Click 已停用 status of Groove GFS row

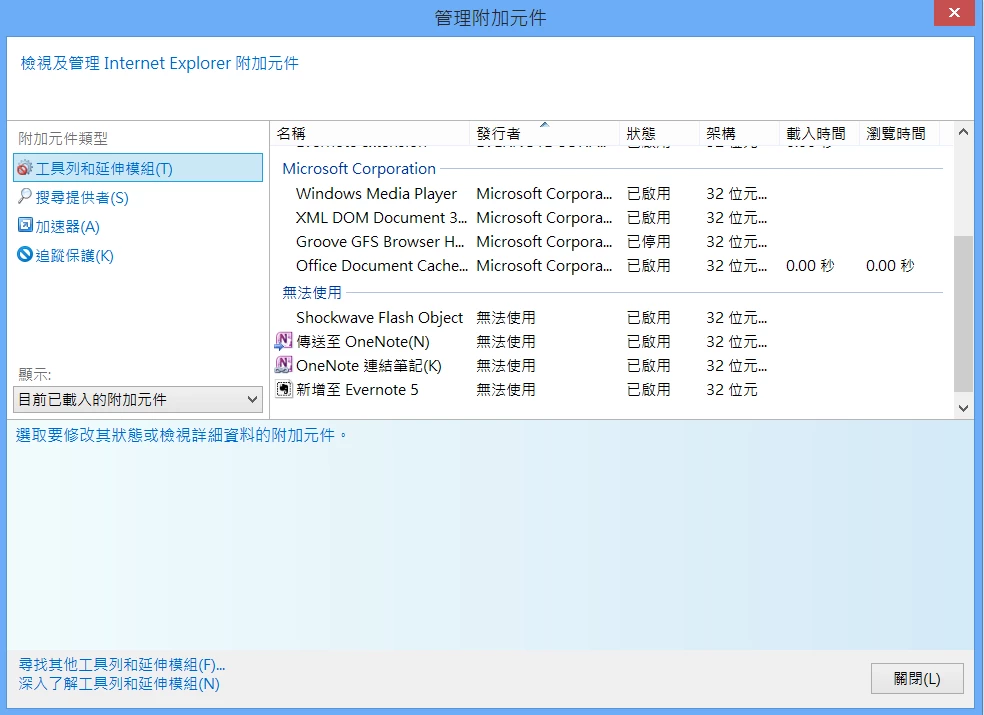pyautogui.click(x=648, y=242)
